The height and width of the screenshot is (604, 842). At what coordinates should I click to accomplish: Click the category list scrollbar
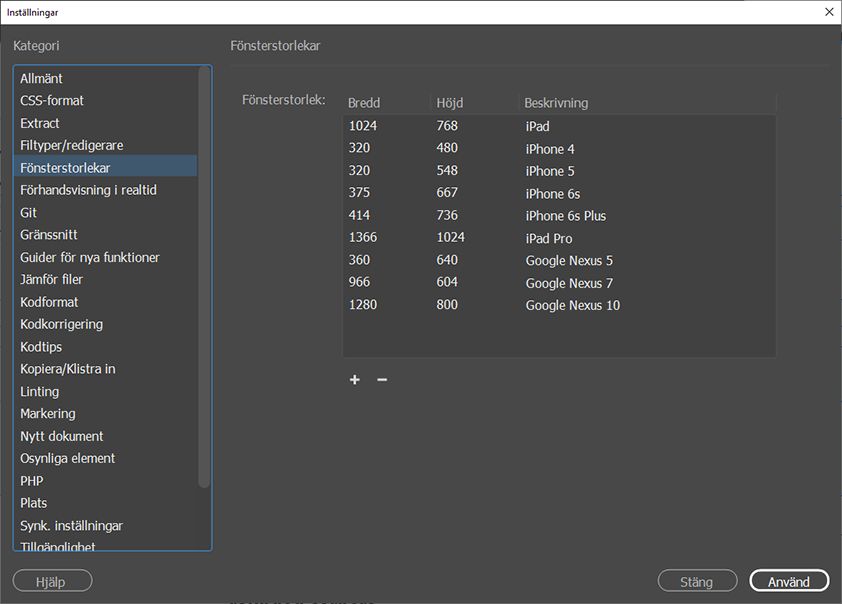204,276
